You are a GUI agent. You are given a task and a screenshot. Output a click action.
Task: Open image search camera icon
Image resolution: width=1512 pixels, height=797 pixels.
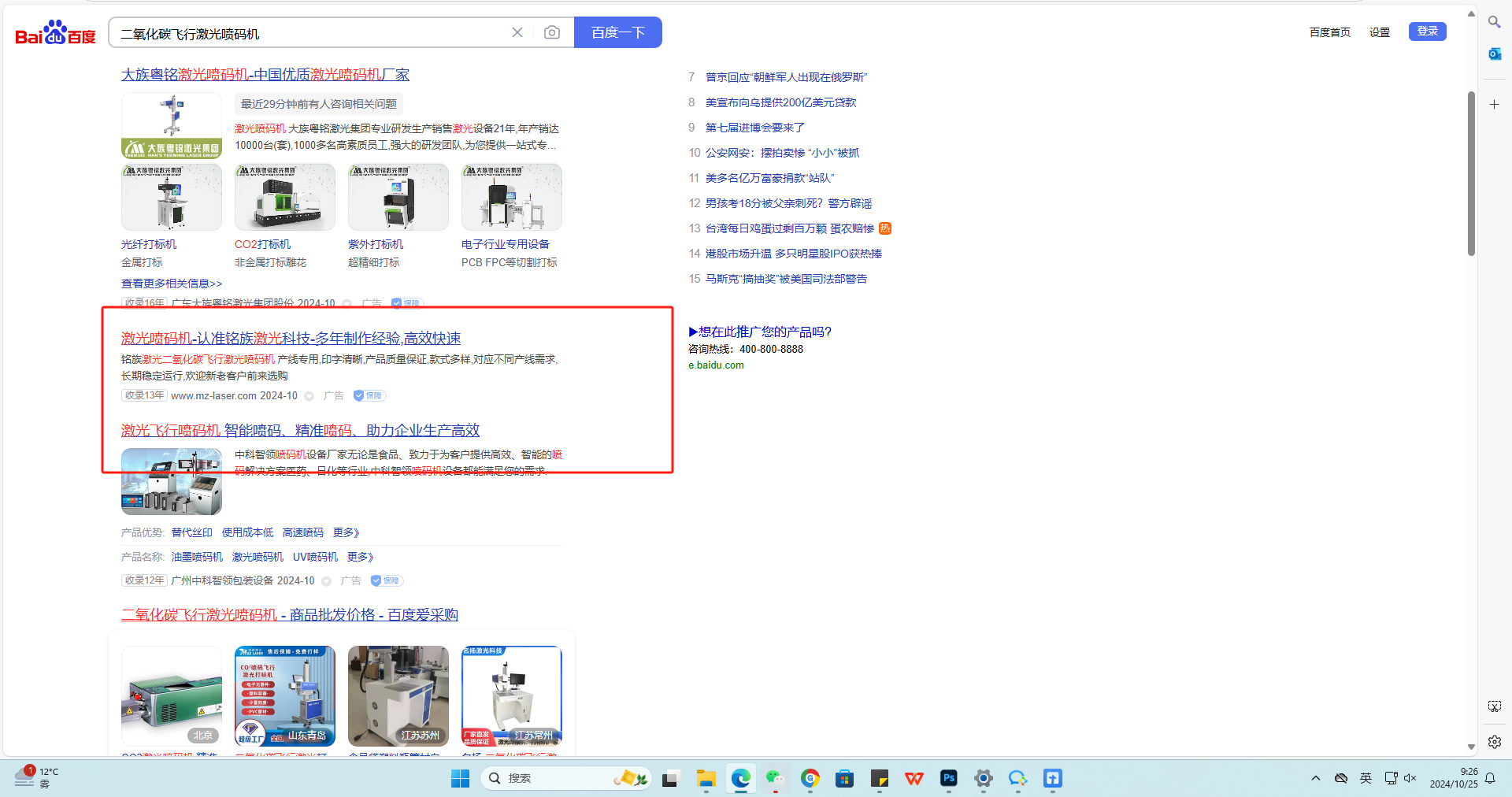[x=552, y=32]
